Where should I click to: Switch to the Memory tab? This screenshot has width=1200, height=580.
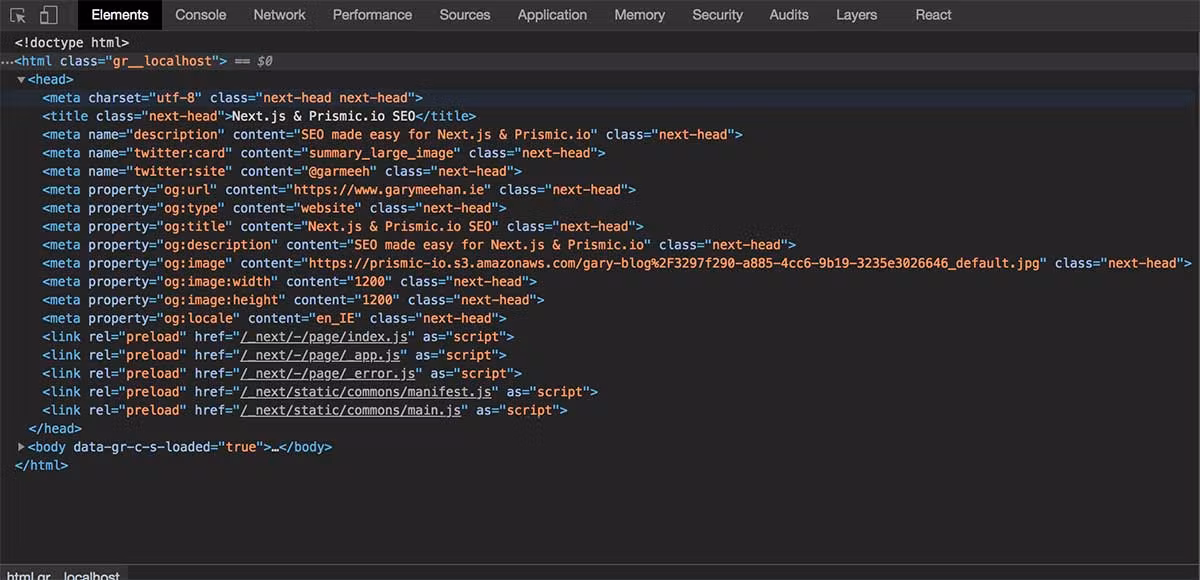pos(639,15)
